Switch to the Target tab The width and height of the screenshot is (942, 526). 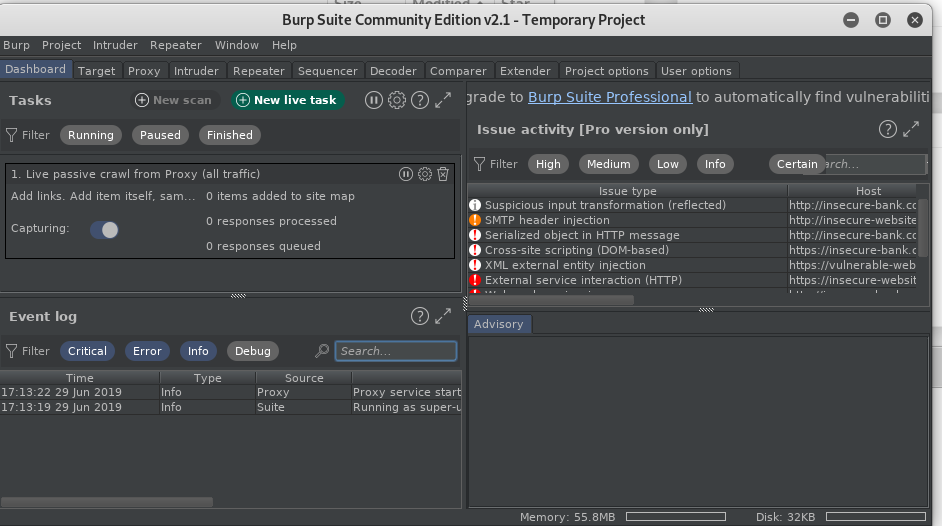coord(97,71)
